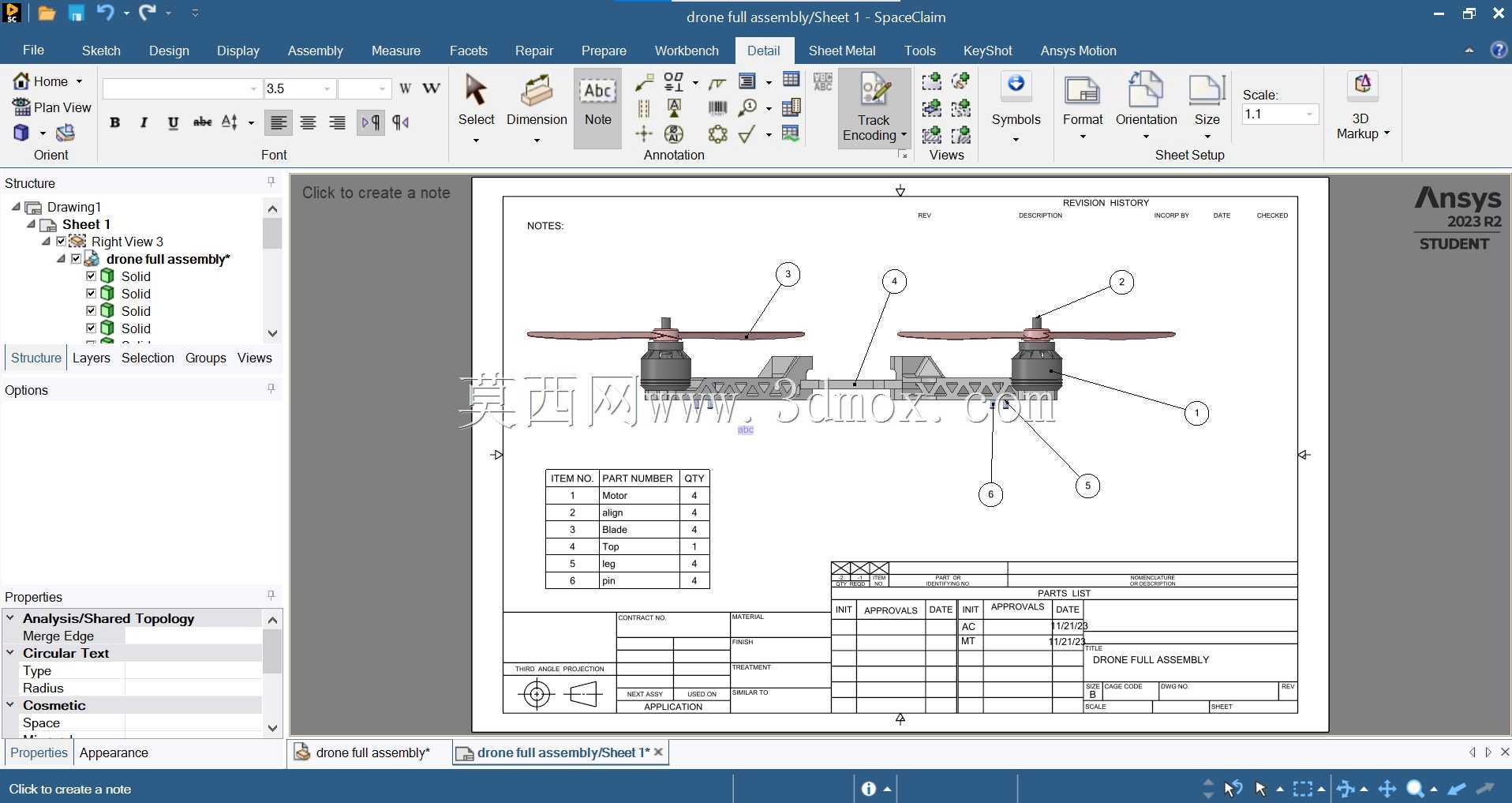Collapse the Analysis/Shared Topology section

click(x=10, y=618)
